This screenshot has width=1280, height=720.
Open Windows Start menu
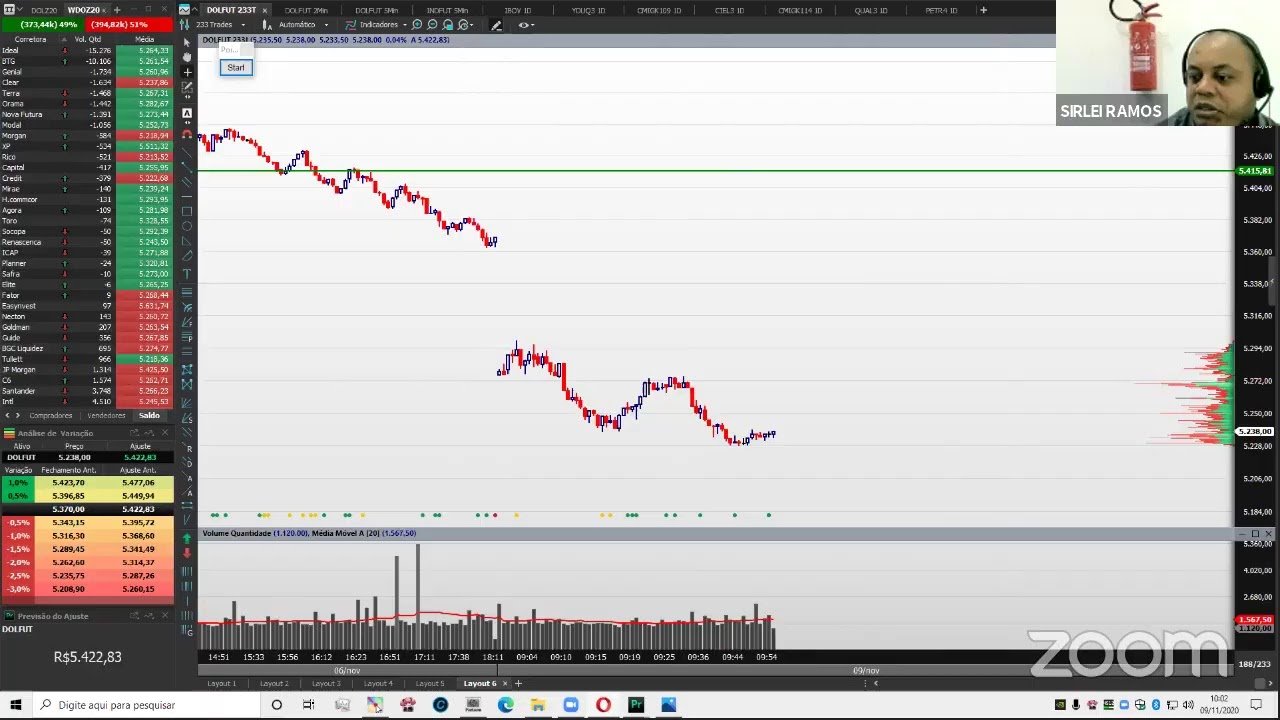tap(16, 705)
